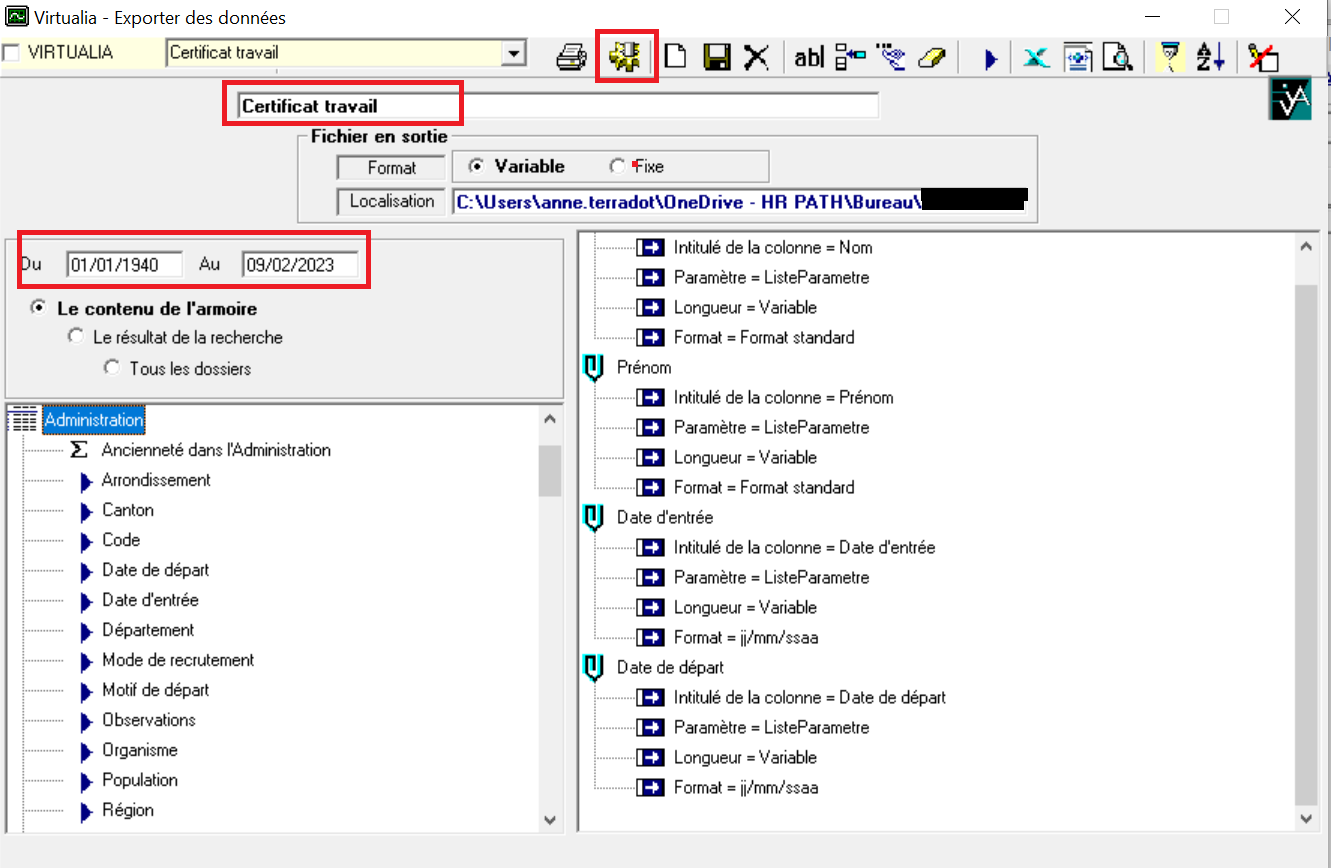Click the printer icon in the toolbar

click(571, 58)
